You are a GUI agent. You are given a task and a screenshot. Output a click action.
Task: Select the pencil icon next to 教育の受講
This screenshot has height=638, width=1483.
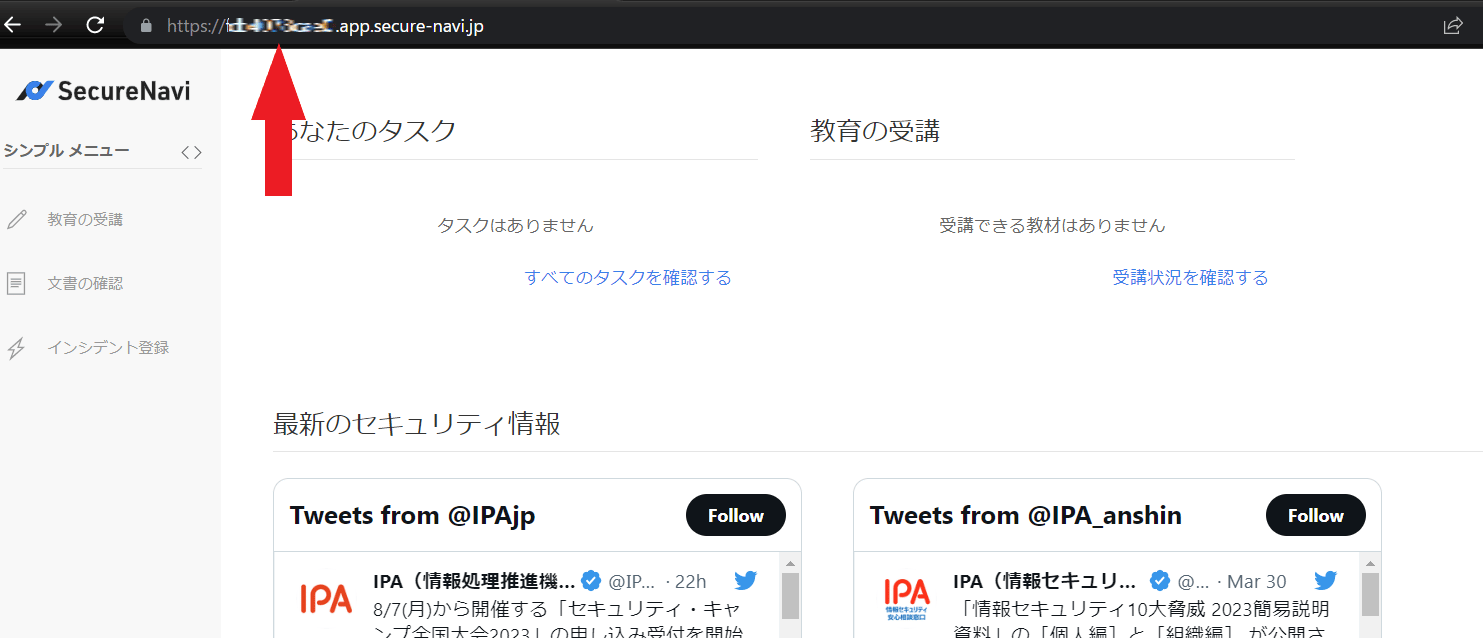[x=16, y=220]
